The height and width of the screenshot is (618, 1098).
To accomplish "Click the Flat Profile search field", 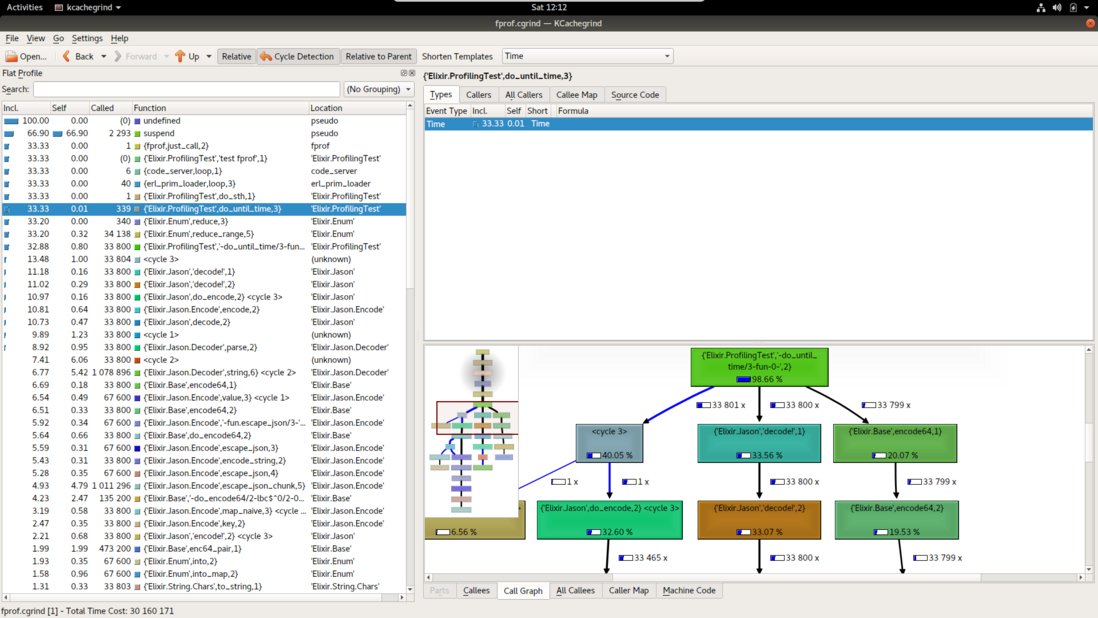I will (x=186, y=89).
